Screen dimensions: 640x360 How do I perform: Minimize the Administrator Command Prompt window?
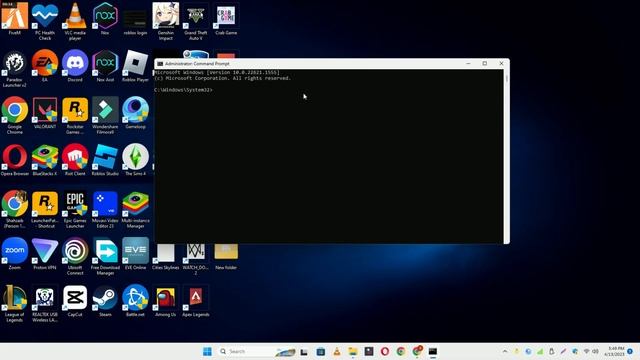[x=468, y=64]
